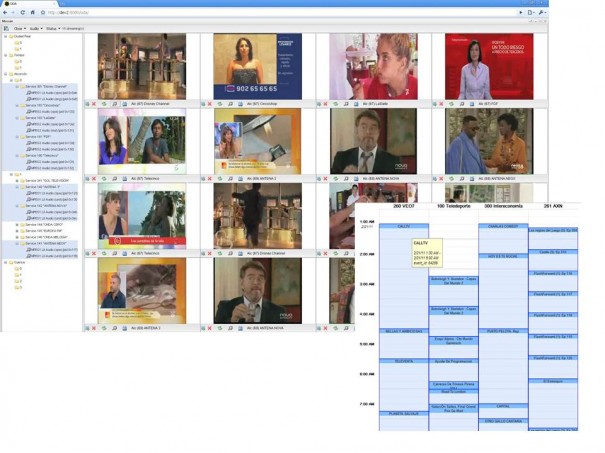Viewport: 605px width, 453px height.
Task: Open the Status dropdown in the toolbar
Action: (52, 28)
